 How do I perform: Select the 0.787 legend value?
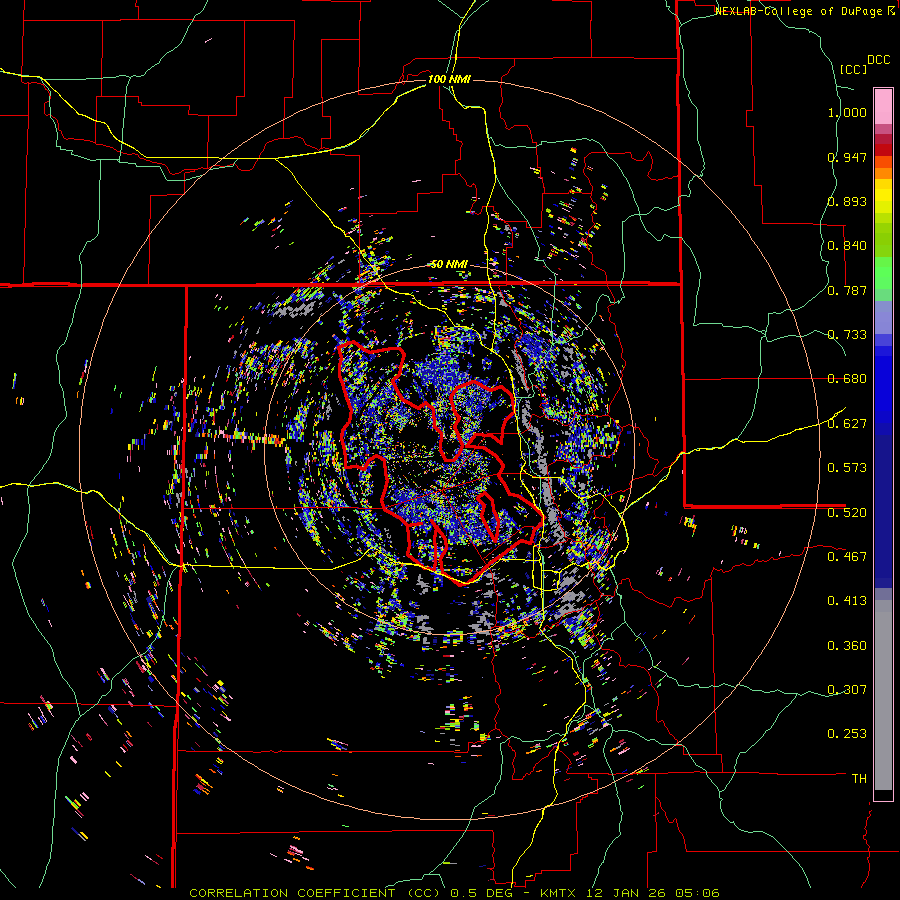tap(847, 290)
